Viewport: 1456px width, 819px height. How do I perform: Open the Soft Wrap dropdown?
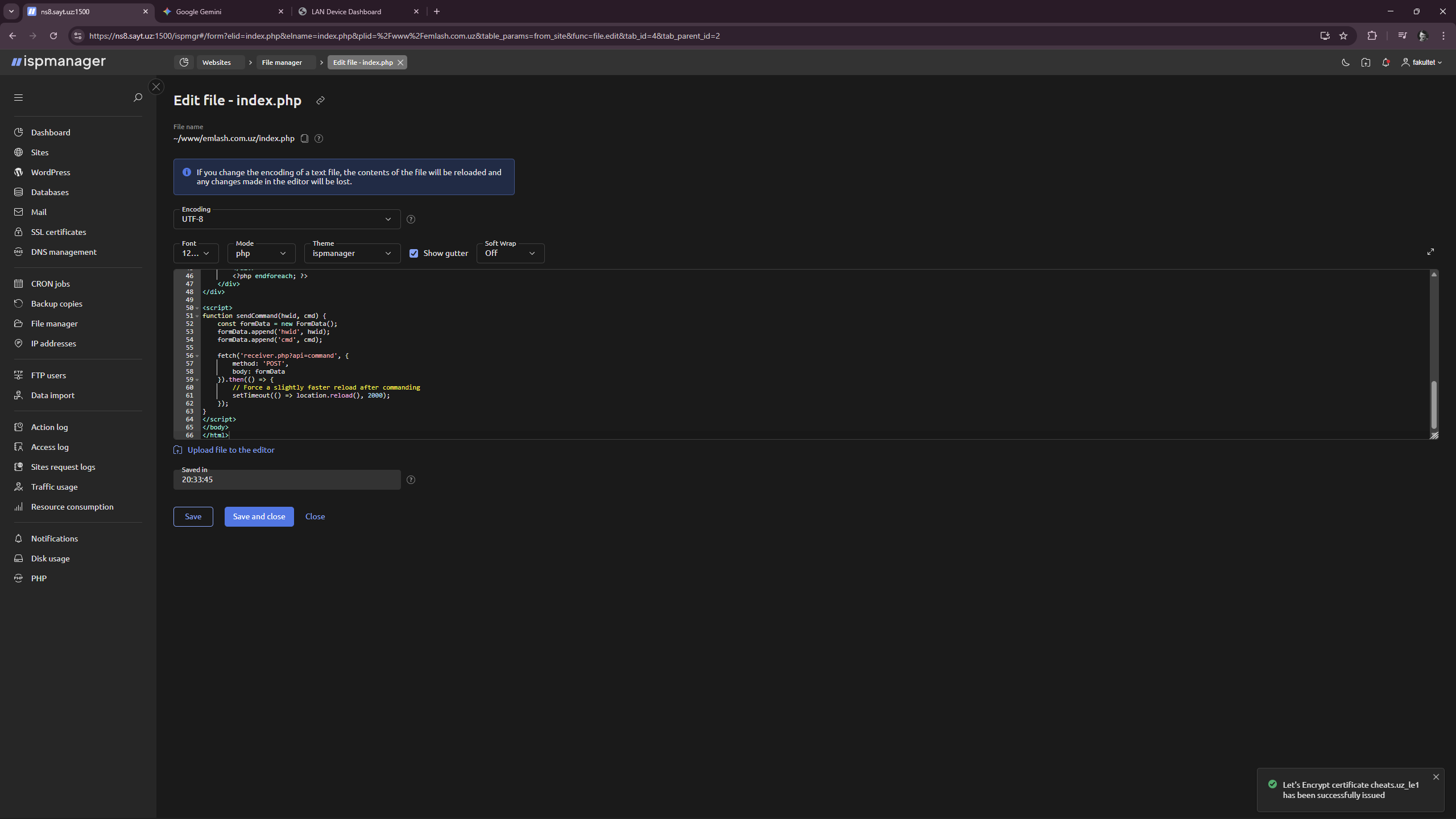[x=510, y=253]
